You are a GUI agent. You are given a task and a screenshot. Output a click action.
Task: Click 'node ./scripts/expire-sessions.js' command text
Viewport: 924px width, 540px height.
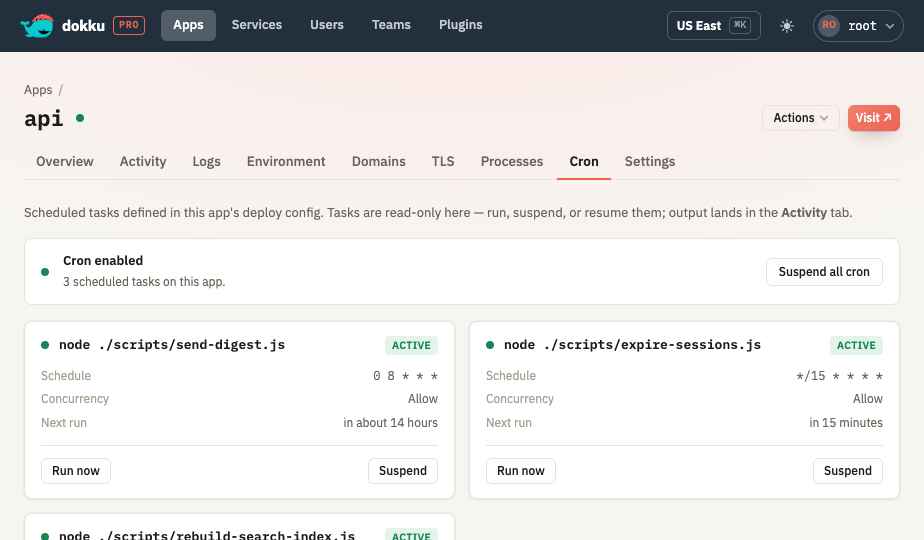[632, 345]
